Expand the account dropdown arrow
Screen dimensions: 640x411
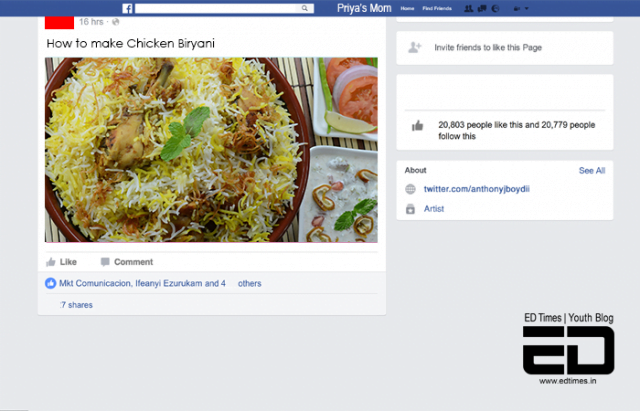527,8
